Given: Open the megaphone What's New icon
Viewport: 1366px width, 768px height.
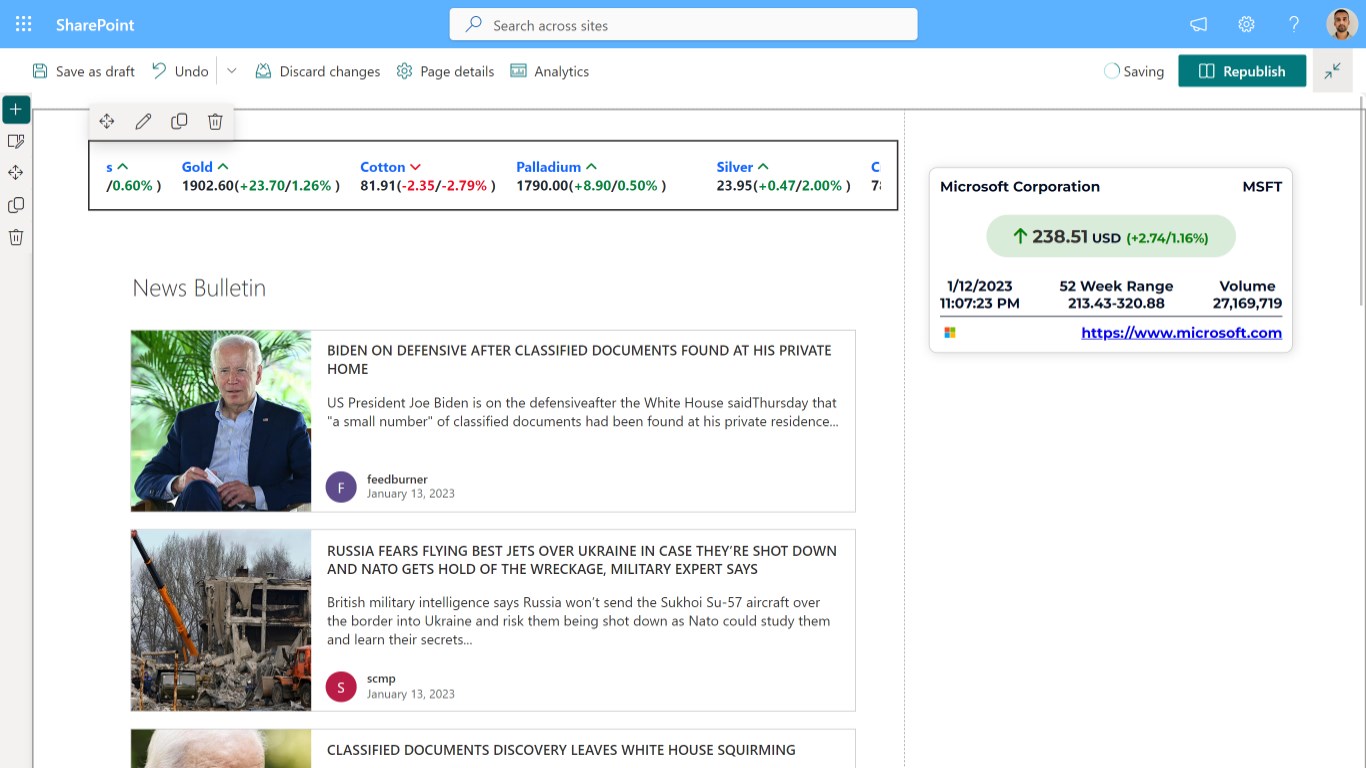Looking at the screenshot, I should click(1198, 24).
